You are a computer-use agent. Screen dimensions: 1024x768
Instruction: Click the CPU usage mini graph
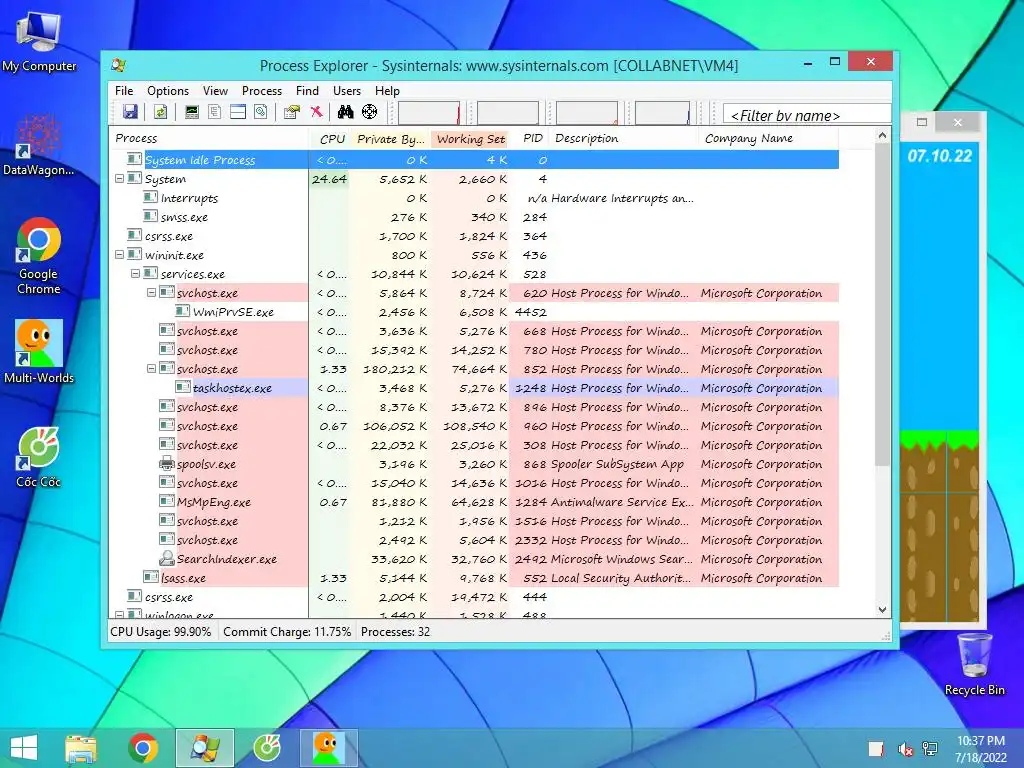coord(429,113)
